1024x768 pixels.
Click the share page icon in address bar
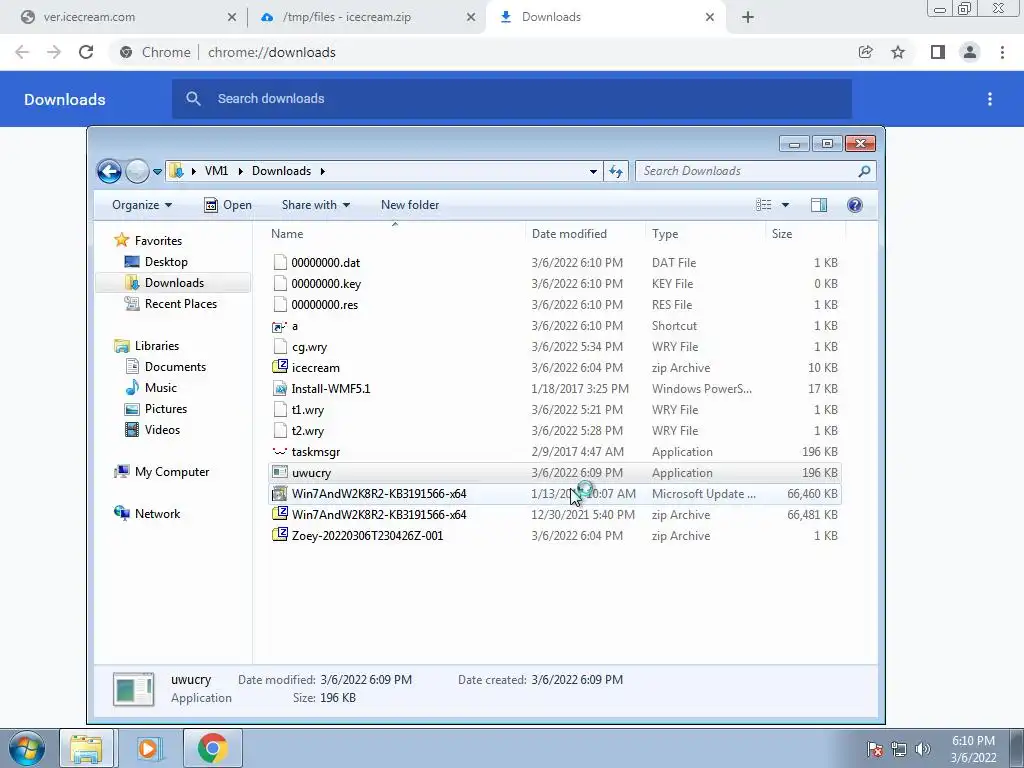coord(866,52)
